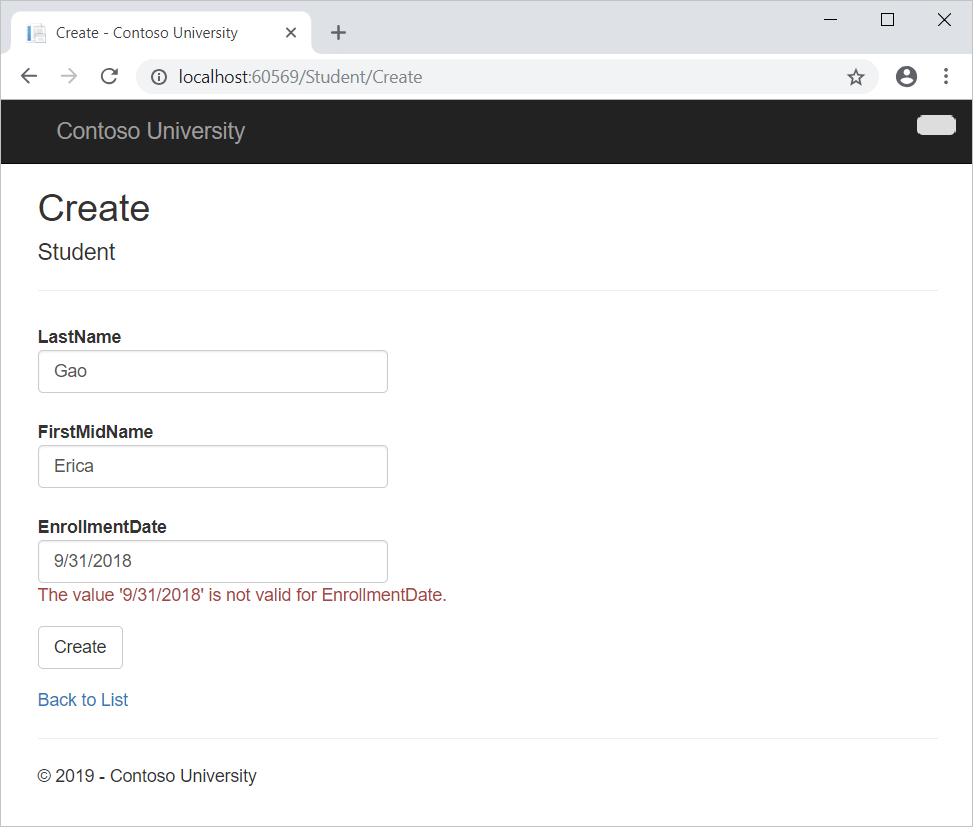Click the browser back arrow
Image resolution: width=973 pixels, height=827 pixels.
coord(28,76)
